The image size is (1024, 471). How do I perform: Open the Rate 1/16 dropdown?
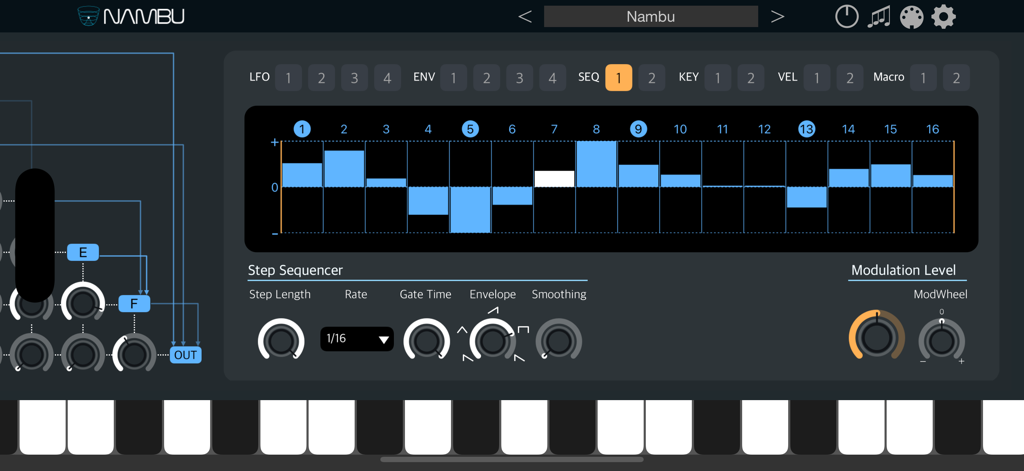pos(357,339)
